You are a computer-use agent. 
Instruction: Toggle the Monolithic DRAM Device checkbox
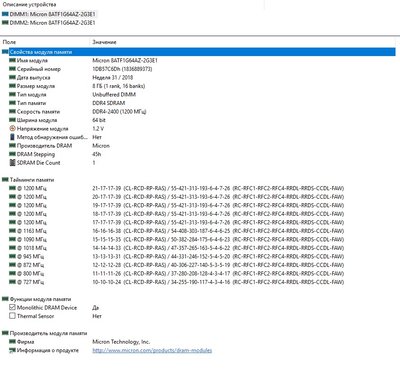pyautogui.click(x=12, y=307)
